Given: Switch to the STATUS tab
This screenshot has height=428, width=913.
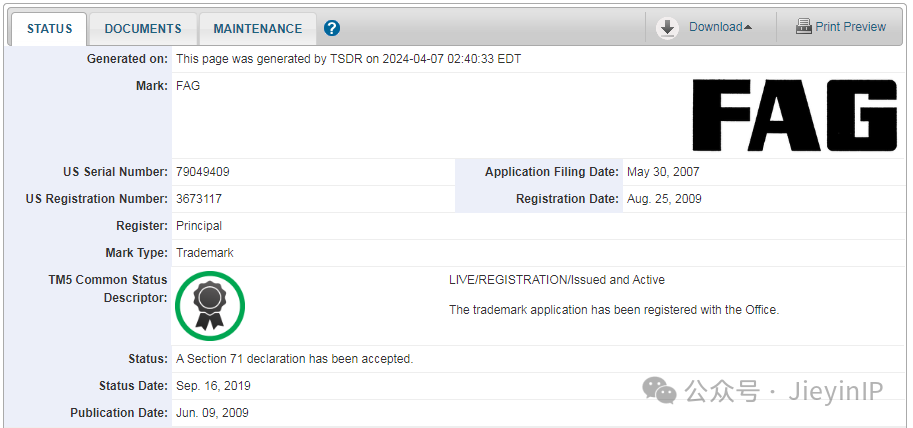Looking at the screenshot, I should click(49, 29).
